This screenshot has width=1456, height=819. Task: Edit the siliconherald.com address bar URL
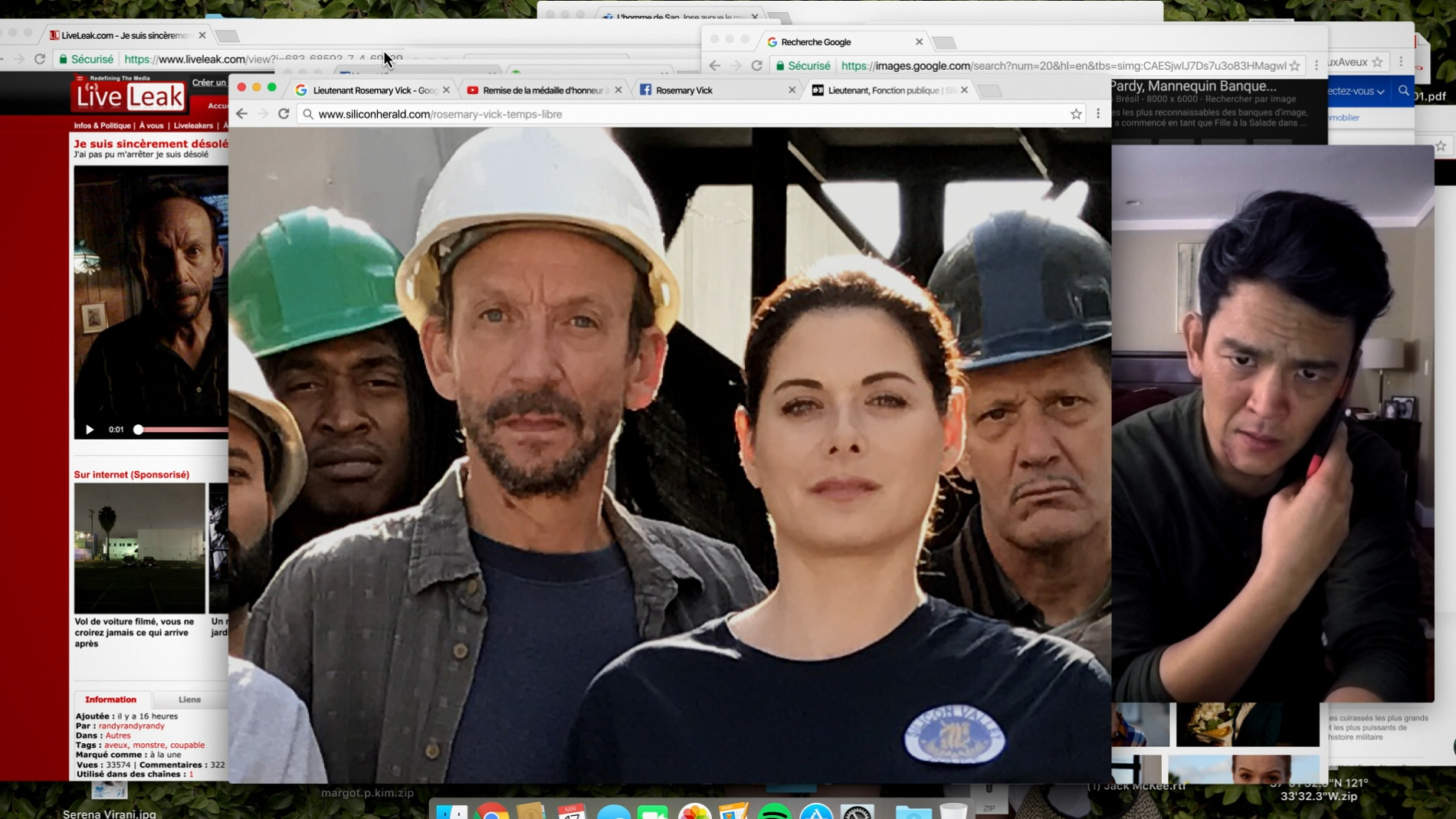pyautogui.click(x=690, y=114)
